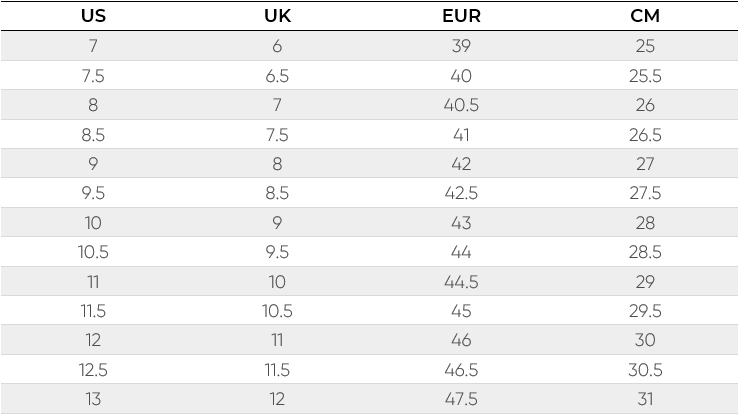Click the 27 CM cell

(645, 164)
